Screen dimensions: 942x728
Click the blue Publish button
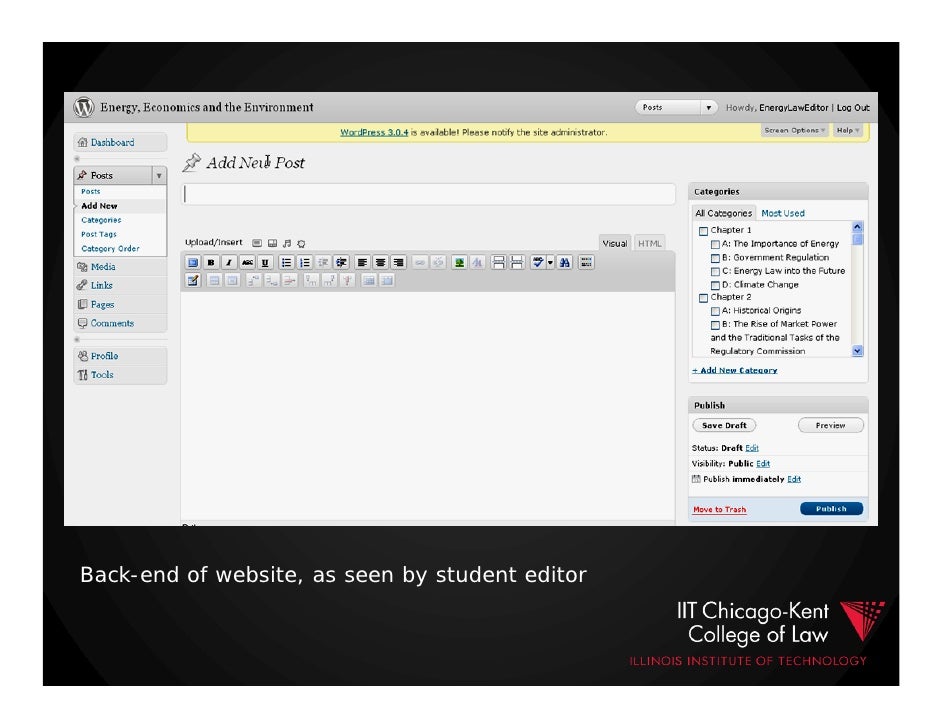click(x=831, y=509)
